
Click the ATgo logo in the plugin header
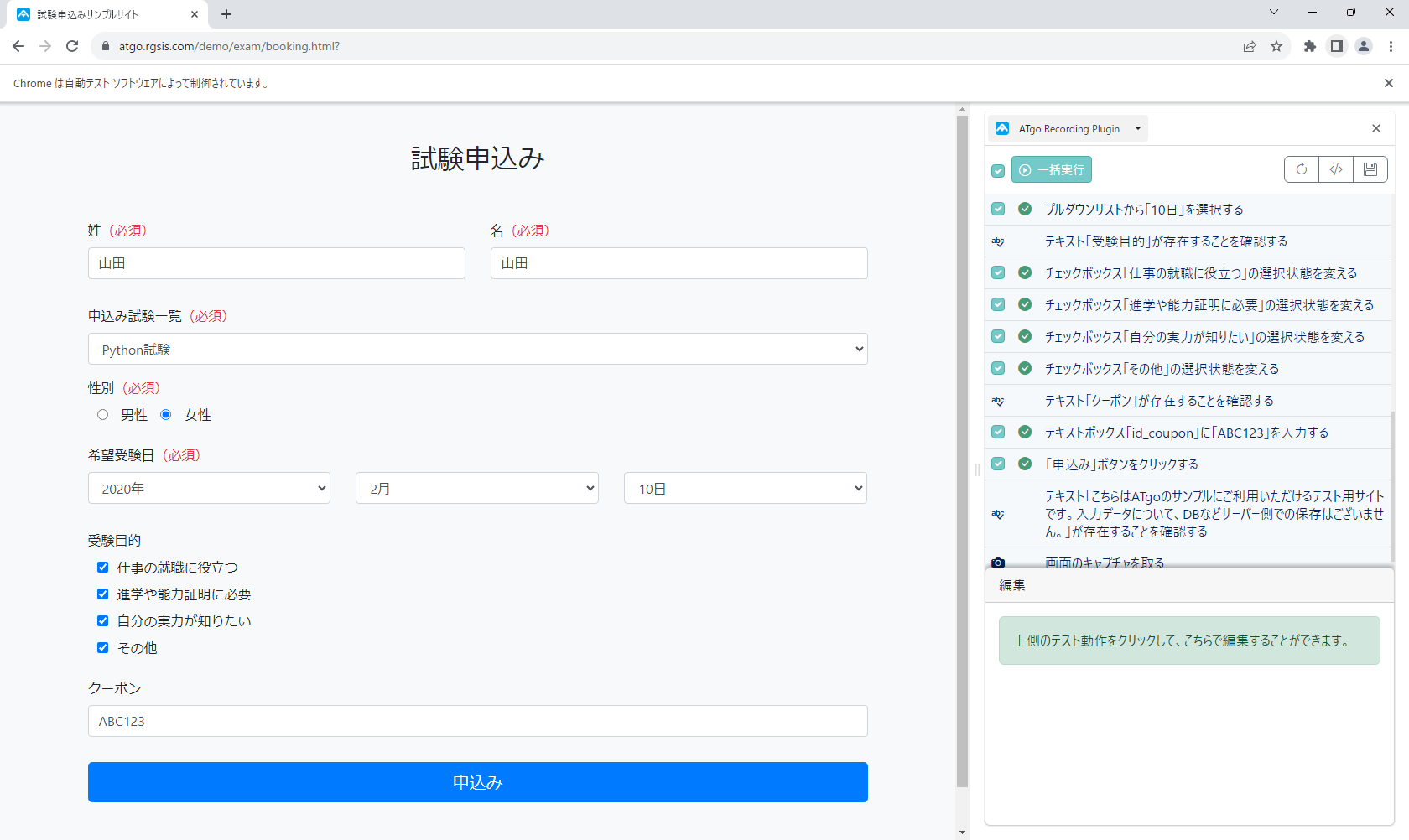(1003, 127)
